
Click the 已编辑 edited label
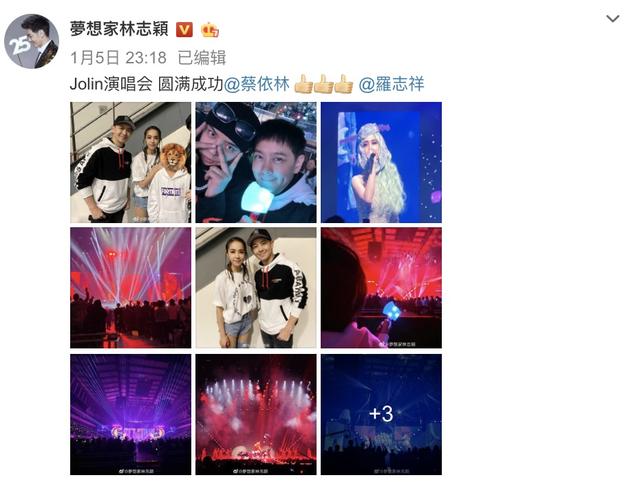tap(202, 58)
